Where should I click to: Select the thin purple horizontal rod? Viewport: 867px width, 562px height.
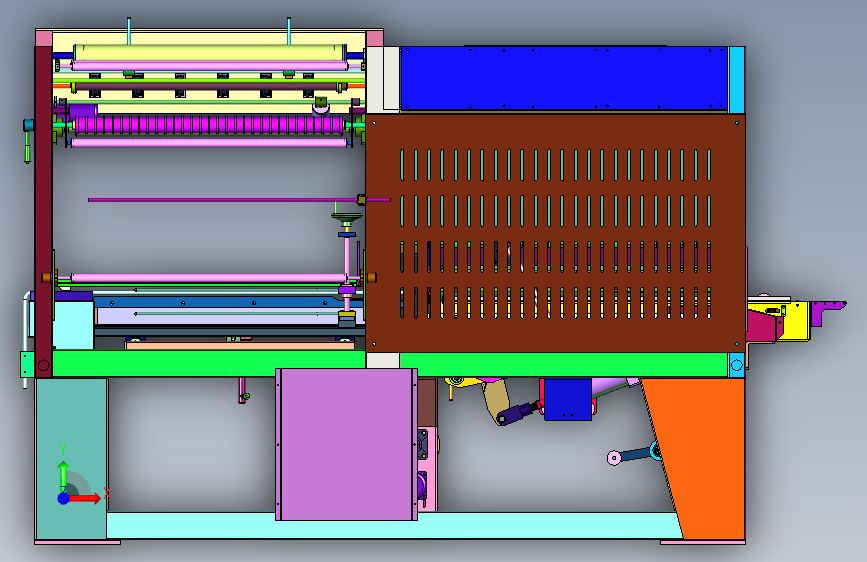coord(239,200)
